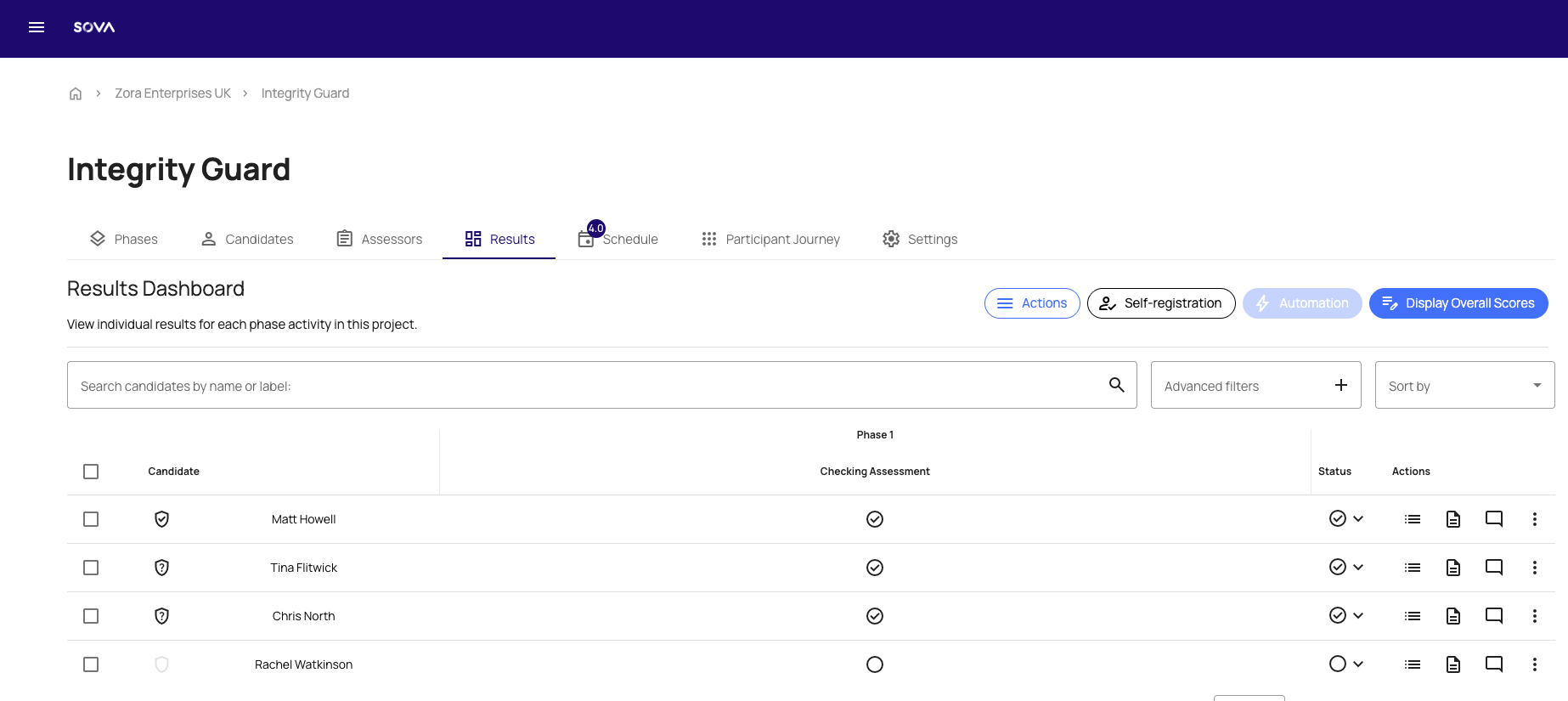This screenshot has height=701, width=1568.
Task: Expand Advanced filters with plus button
Action: [1340, 385]
